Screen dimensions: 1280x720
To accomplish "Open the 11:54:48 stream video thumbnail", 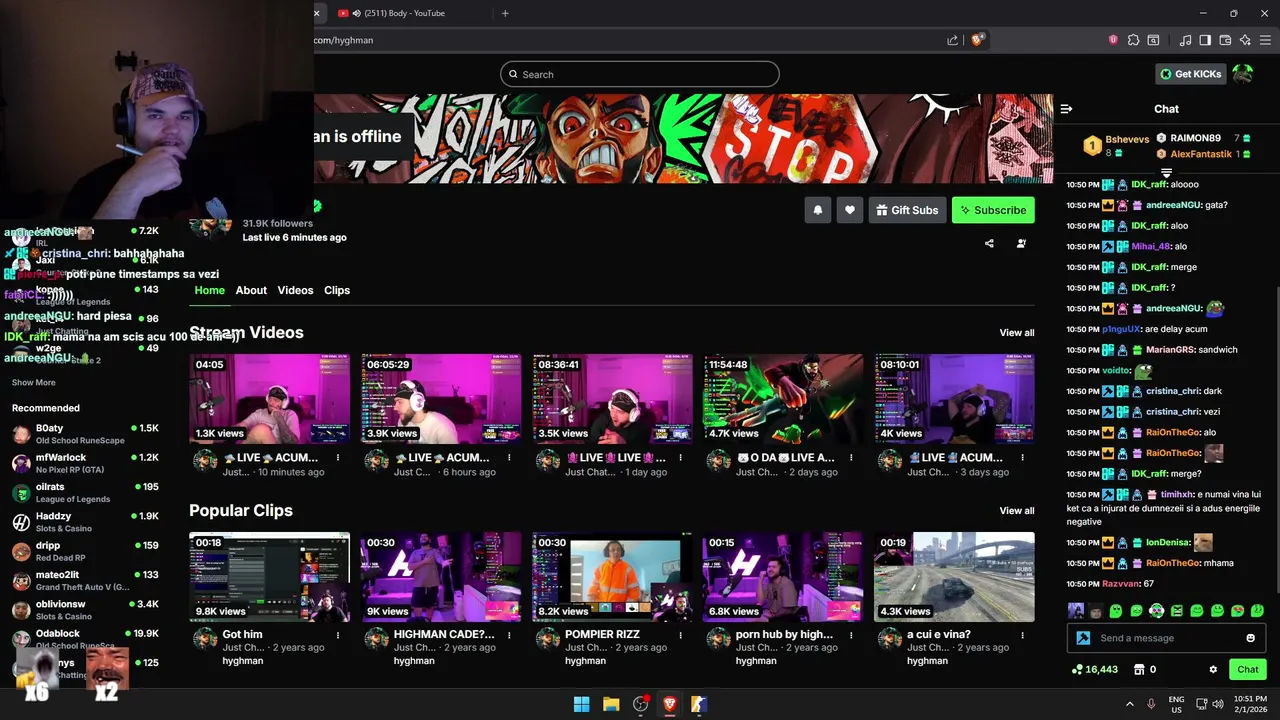I will tap(783, 399).
